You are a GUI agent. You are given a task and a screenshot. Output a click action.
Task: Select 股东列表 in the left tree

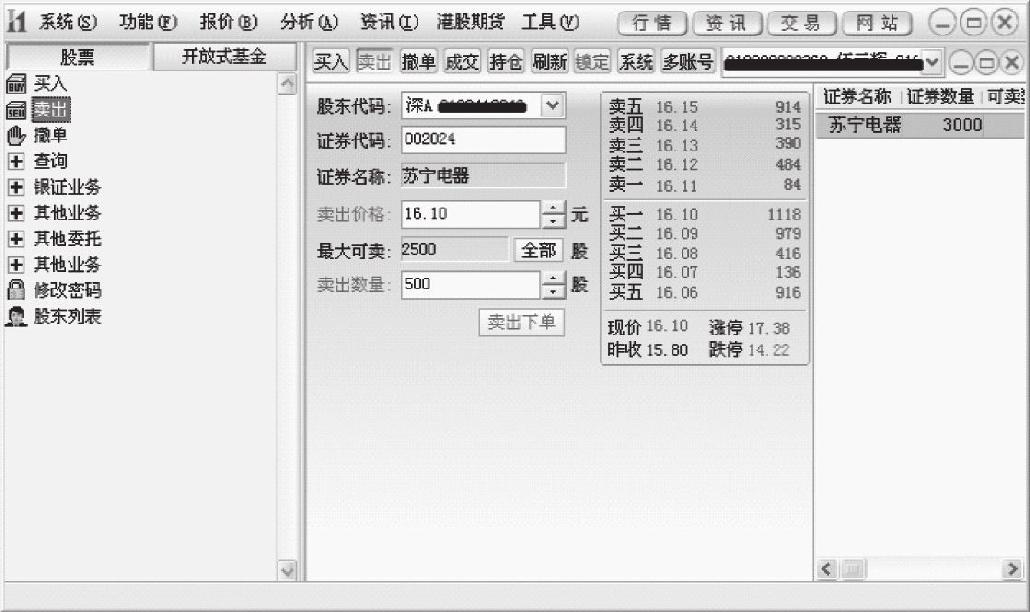68,316
